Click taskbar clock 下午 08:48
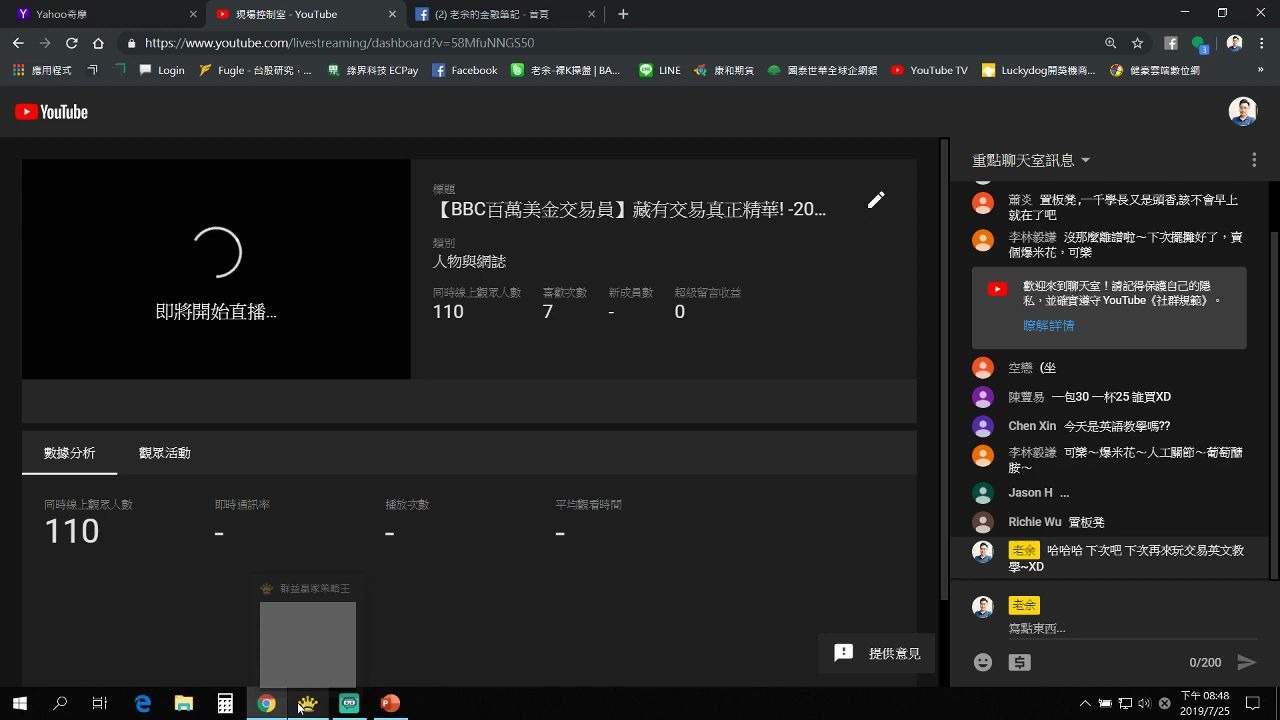This screenshot has height=720, width=1280. [1205, 703]
